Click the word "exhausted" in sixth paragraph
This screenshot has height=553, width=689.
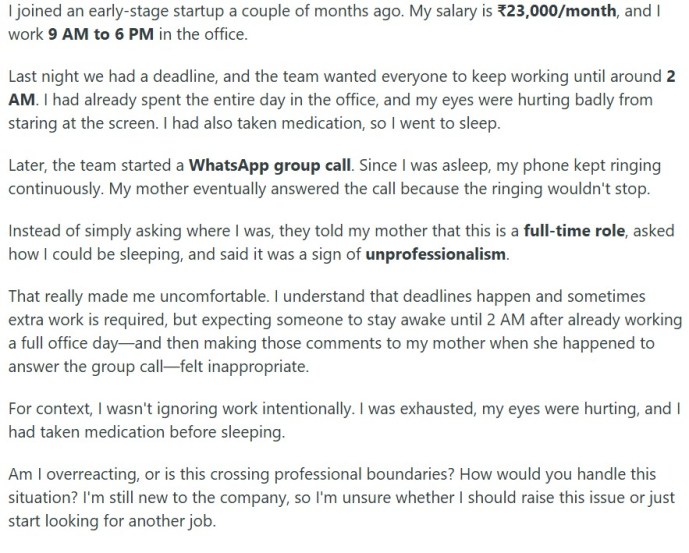pos(438,409)
